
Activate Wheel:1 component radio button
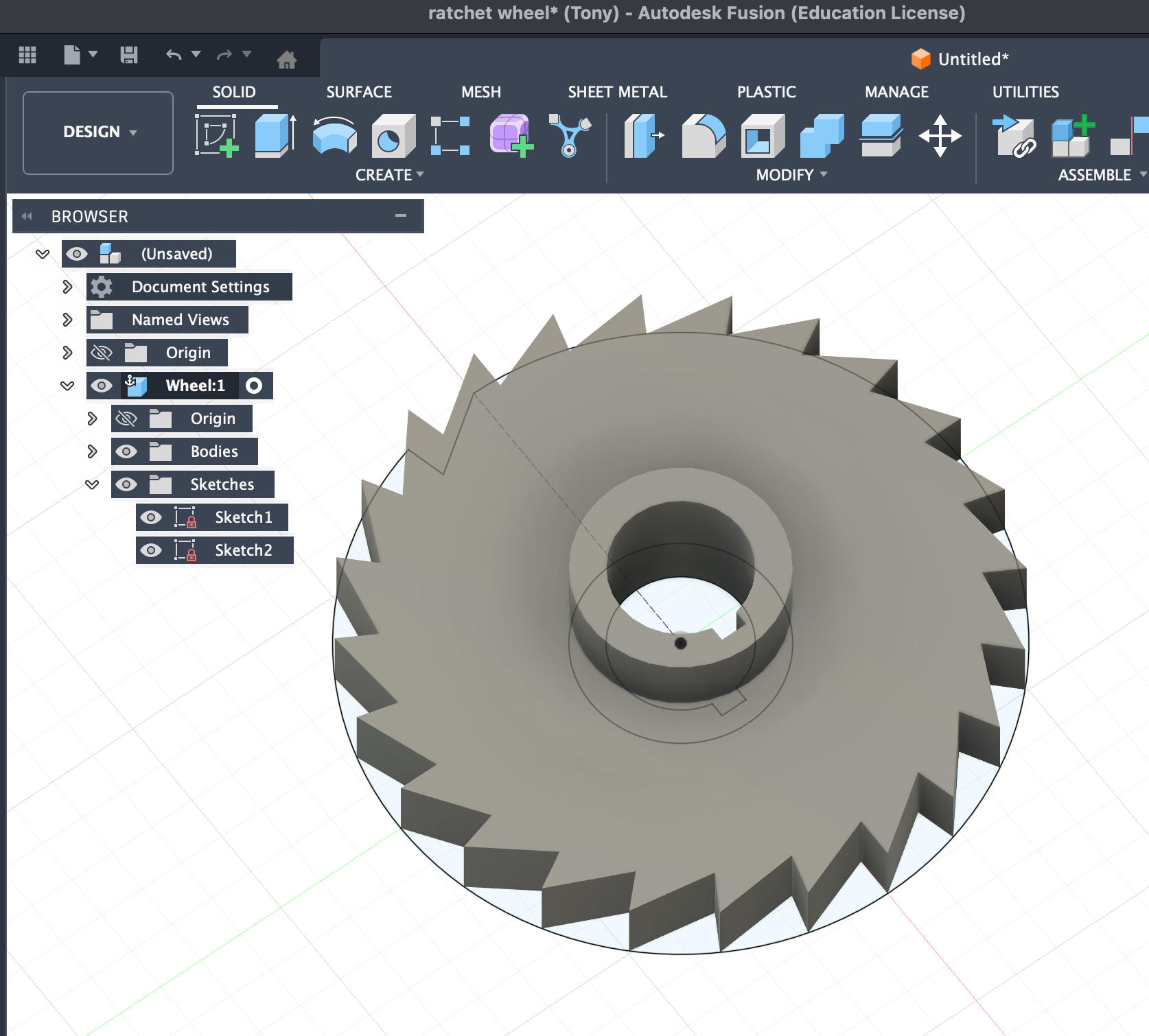(x=254, y=386)
